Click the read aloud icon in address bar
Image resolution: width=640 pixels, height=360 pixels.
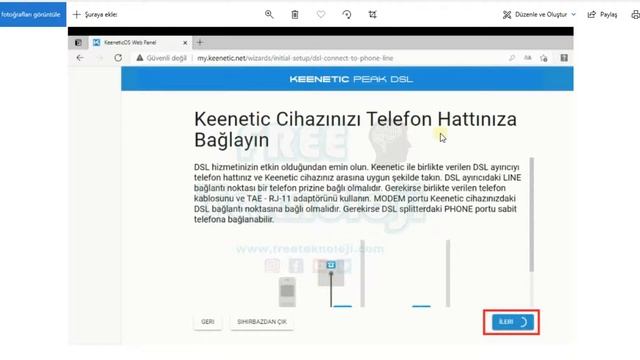click(528, 58)
